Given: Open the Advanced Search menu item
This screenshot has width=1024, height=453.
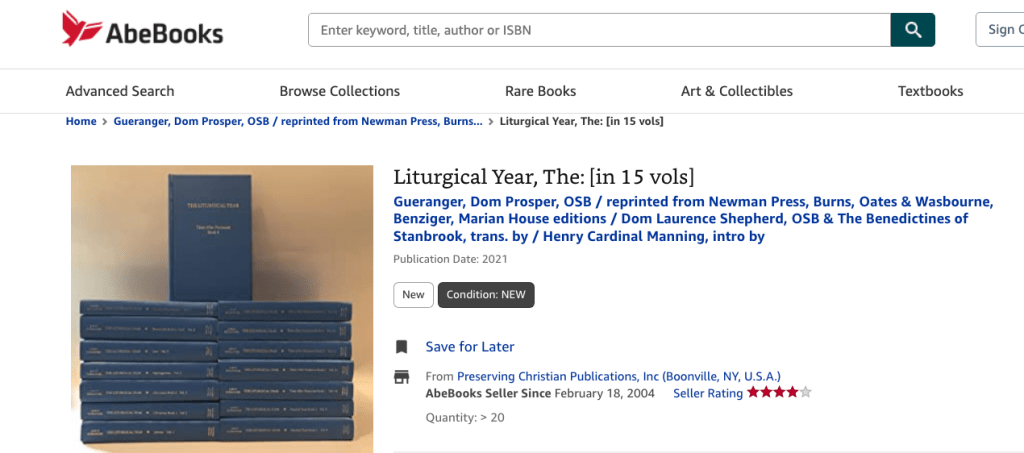Looking at the screenshot, I should pyautogui.click(x=120, y=91).
